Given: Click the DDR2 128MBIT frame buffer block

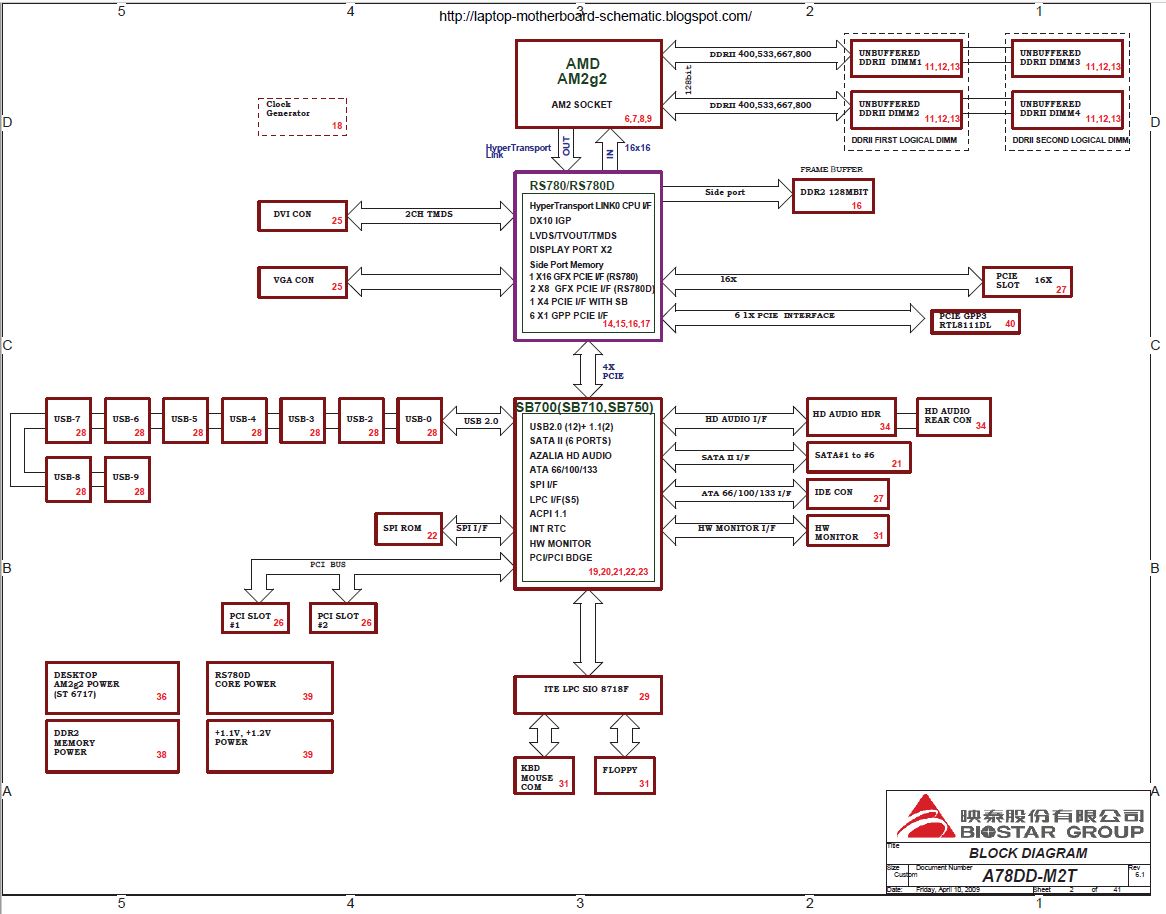Looking at the screenshot, I should click(x=832, y=197).
